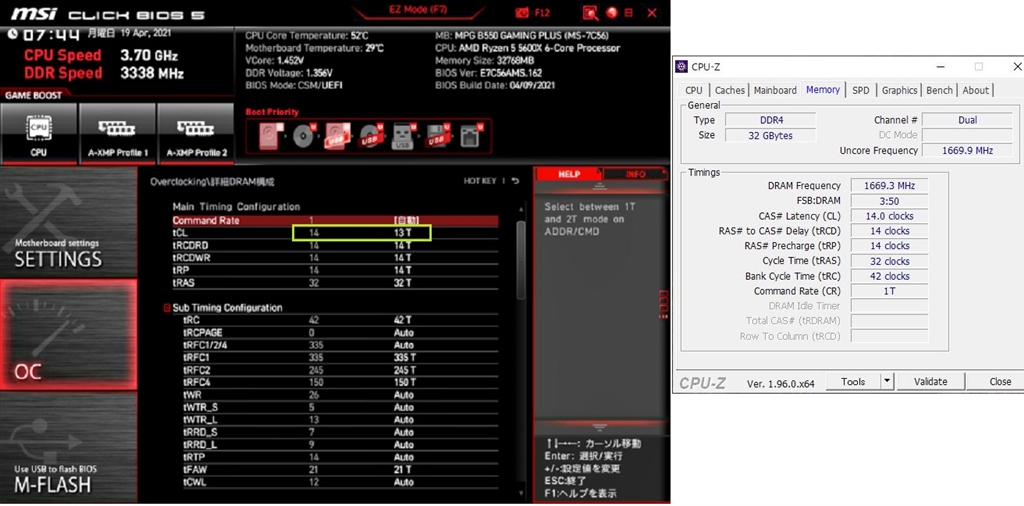This screenshot has height=506, width=1024.
Task: Open the CPU tab in CPU-Z
Action: point(694,90)
